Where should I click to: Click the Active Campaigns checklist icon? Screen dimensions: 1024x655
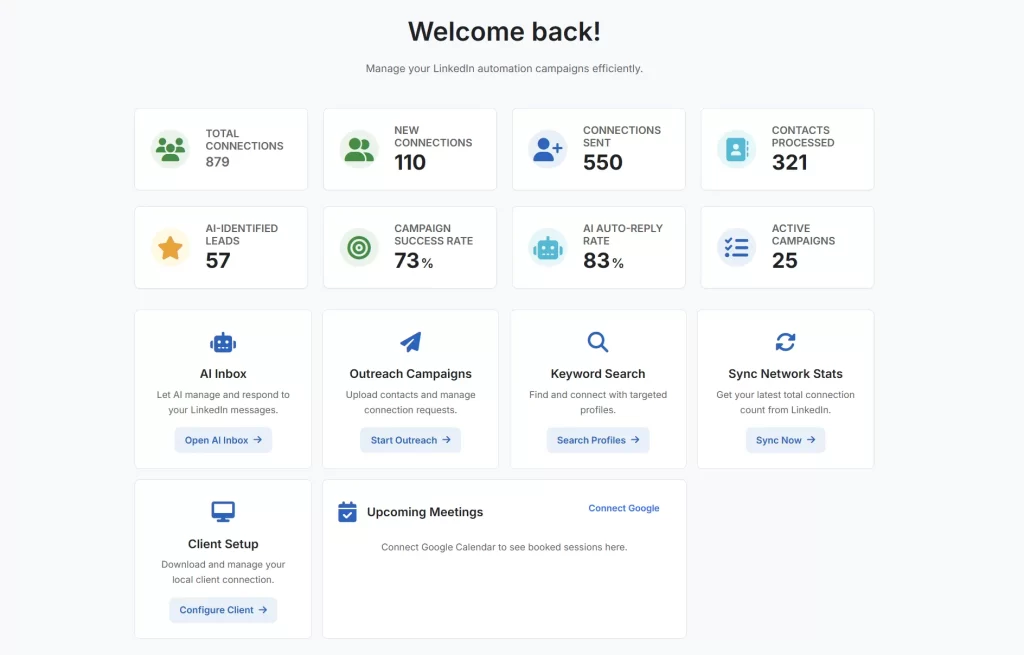click(736, 247)
